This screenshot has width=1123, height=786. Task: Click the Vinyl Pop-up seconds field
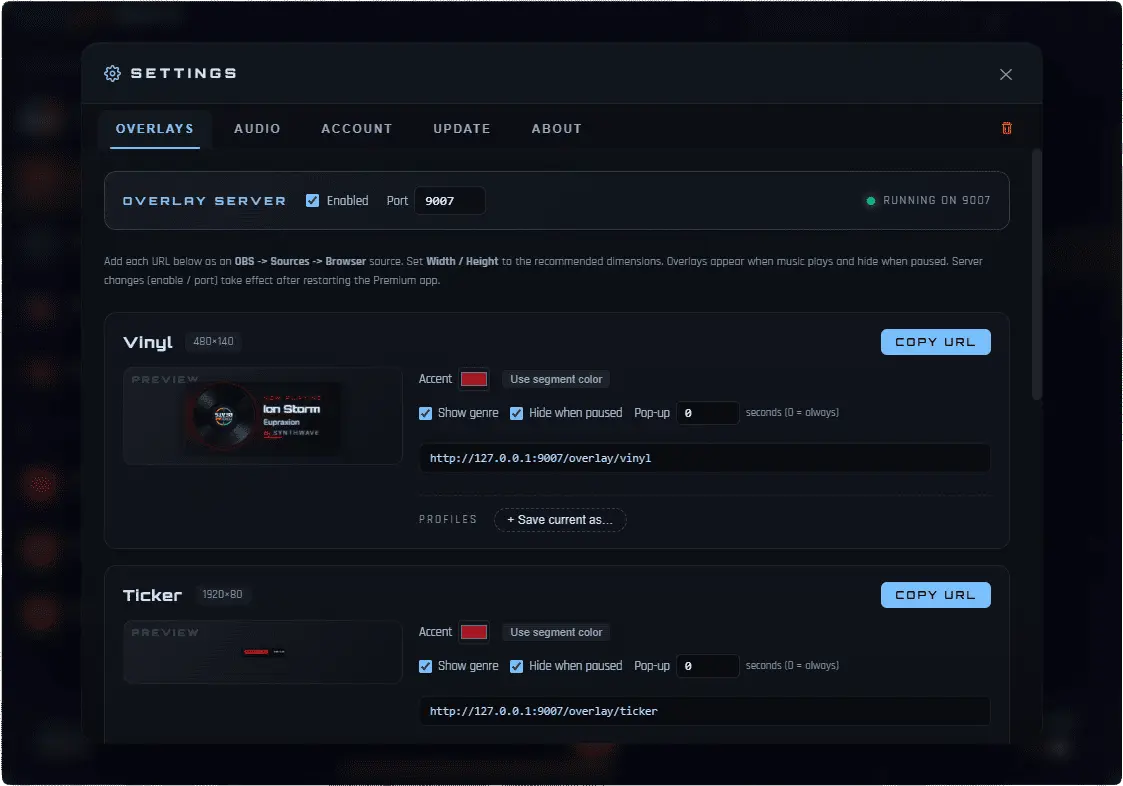pyautogui.click(x=708, y=413)
